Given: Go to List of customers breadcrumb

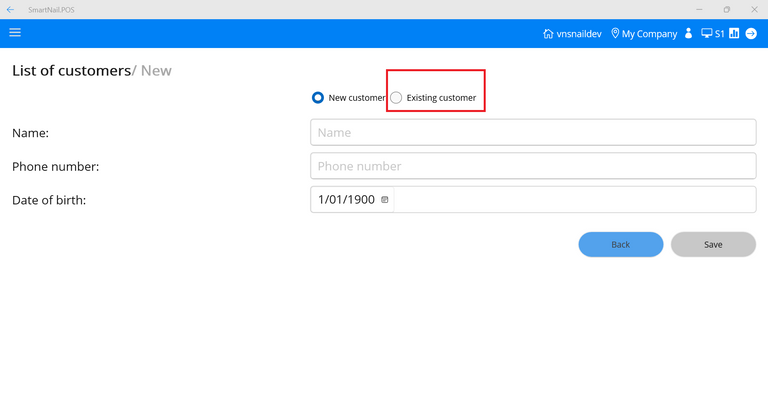Looking at the screenshot, I should tap(71, 71).
